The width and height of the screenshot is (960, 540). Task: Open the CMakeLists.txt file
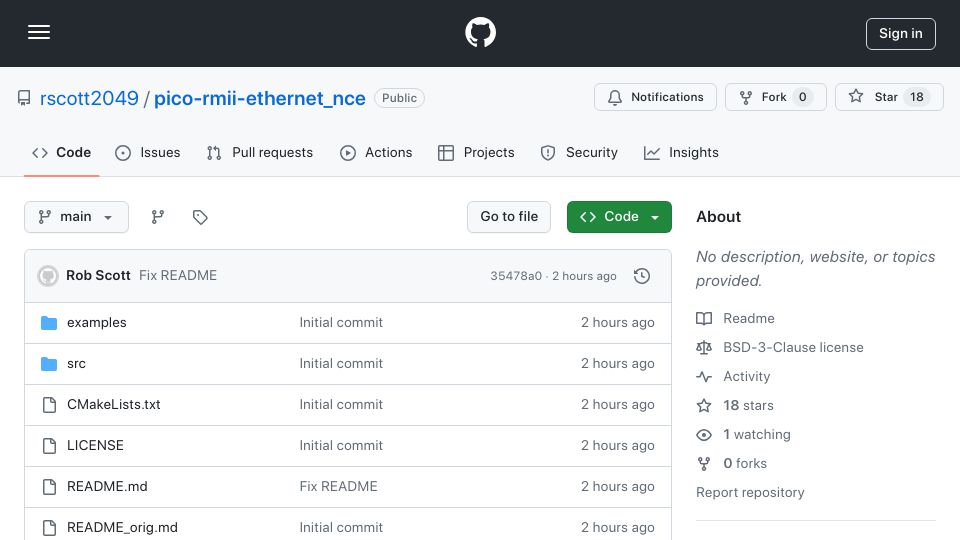[x=113, y=405]
